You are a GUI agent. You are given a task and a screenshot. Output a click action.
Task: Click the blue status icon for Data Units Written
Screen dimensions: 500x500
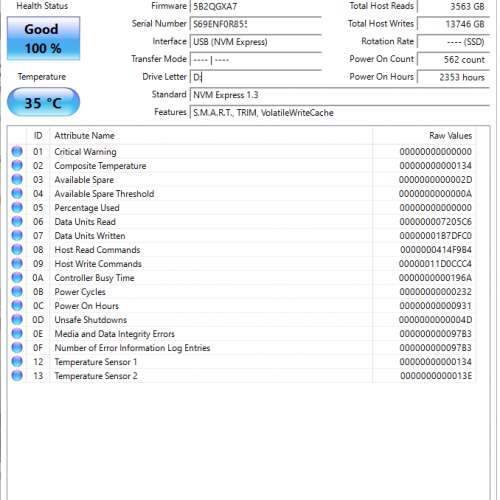click(x=17, y=235)
